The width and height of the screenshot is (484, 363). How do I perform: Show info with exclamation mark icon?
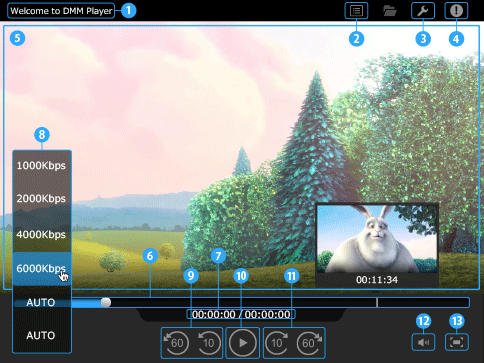click(x=456, y=11)
